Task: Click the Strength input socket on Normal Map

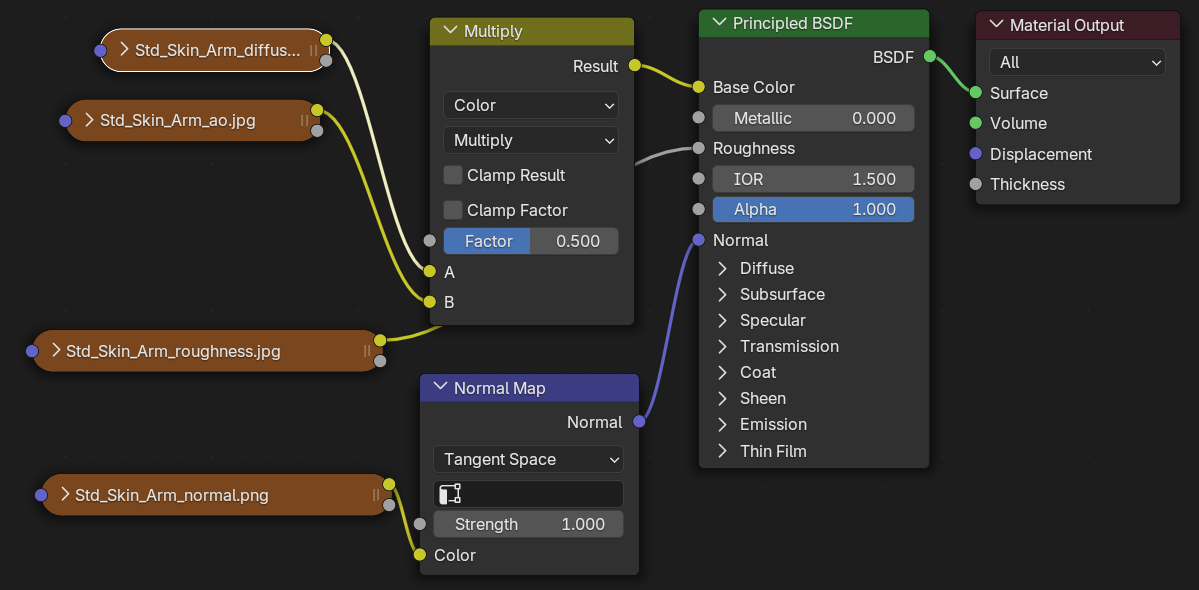Action: [419, 524]
